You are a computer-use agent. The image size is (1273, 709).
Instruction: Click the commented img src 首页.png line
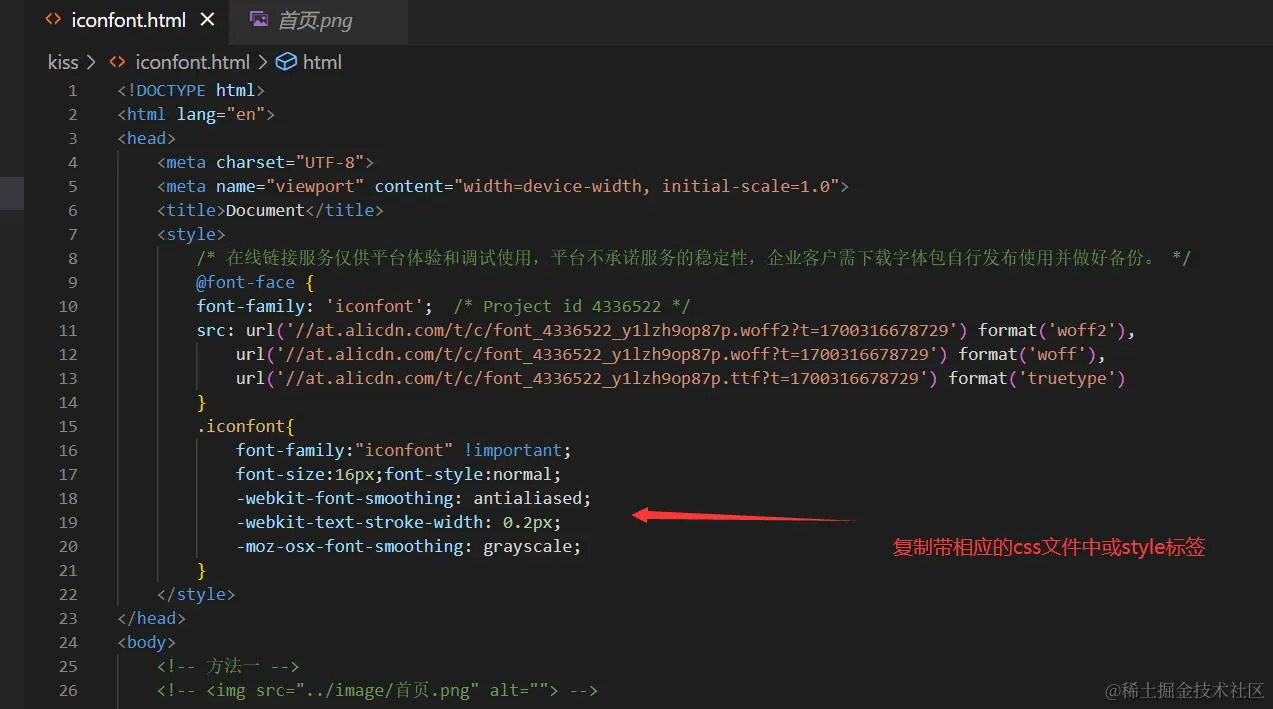coord(377,690)
